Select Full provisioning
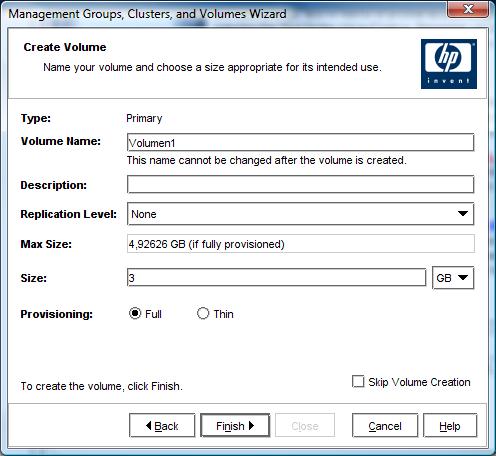Viewport: 496px width, 456px height. click(135, 313)
